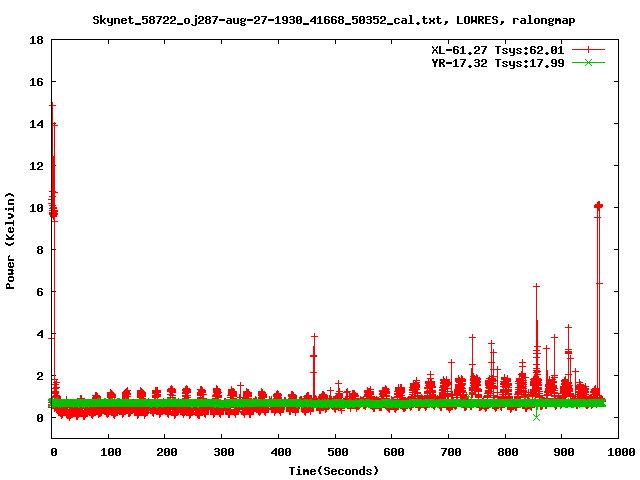Click x-axis tick label 300
Viewport: 640px width, 480px height.
point(224,452)
